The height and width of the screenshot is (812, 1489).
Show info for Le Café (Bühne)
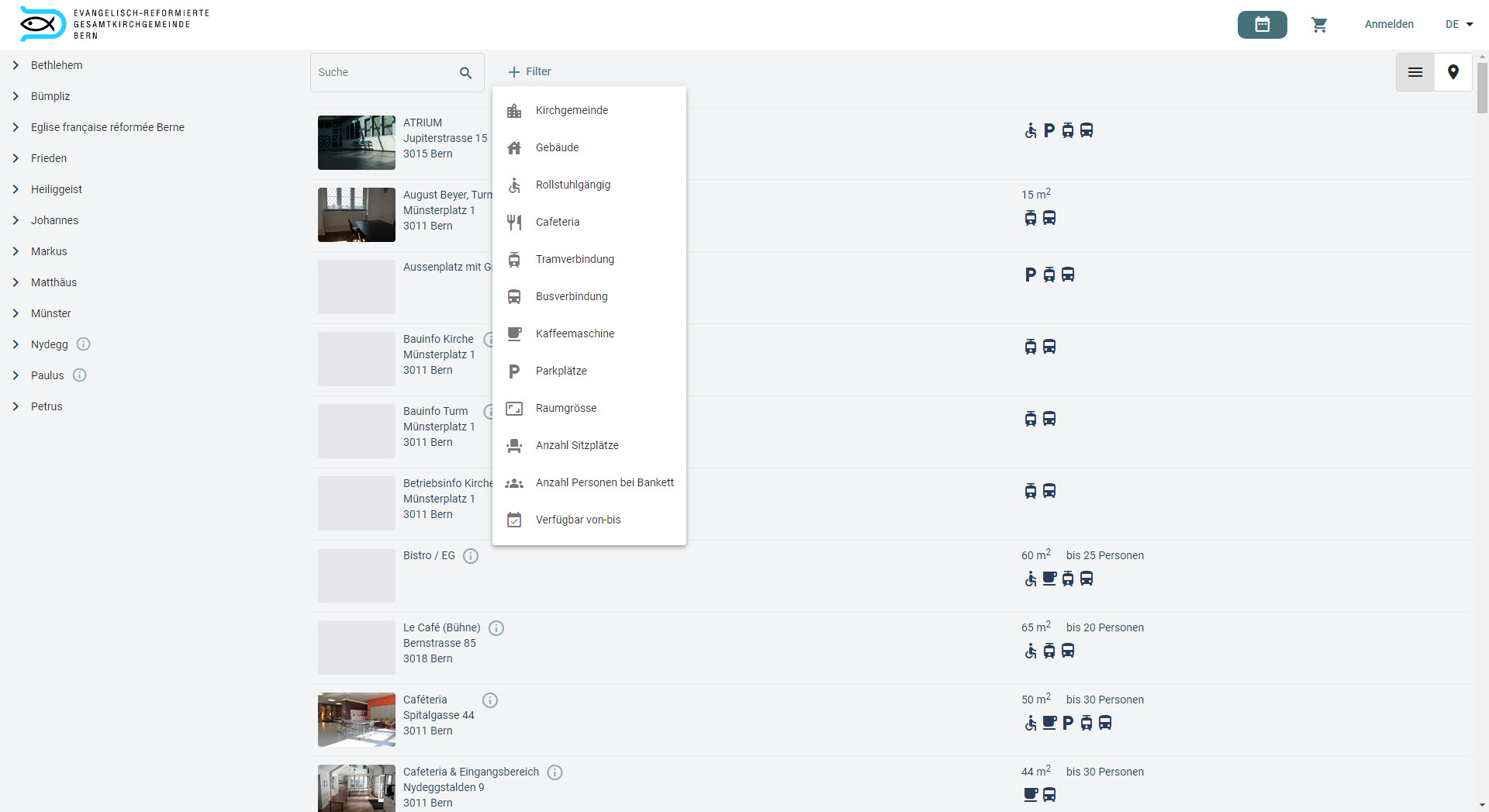[x=496, y=628]
